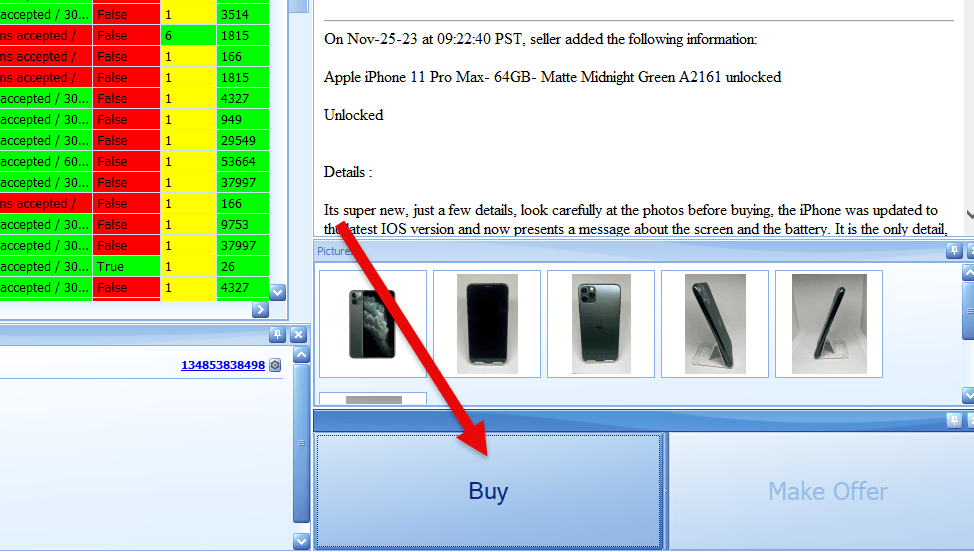974x552 pixels.
Task: Click the False cell in the 53664 row
Action: coord(127,161)
